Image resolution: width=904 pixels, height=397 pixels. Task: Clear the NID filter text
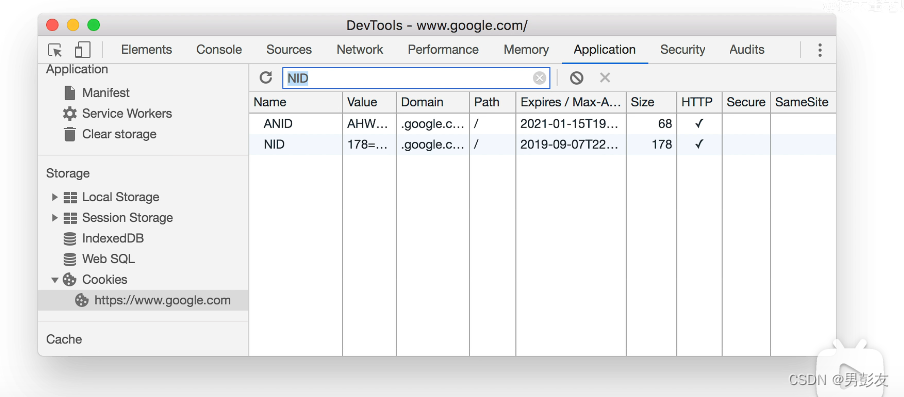[539, 78]
